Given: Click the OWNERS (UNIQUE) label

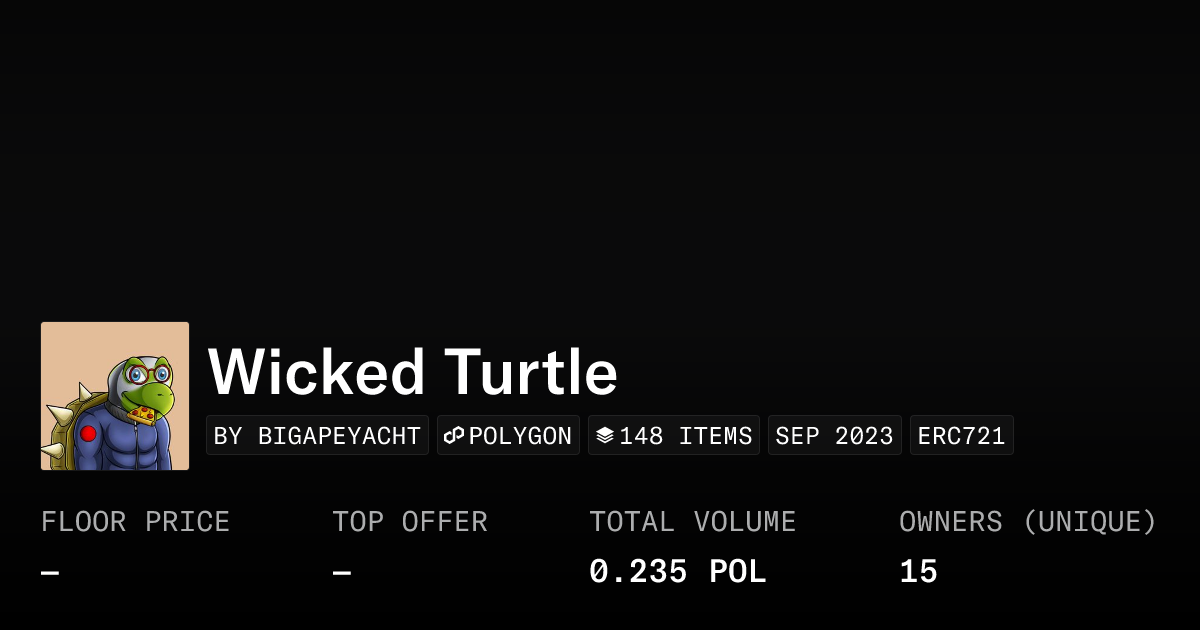Looking at the screenshot, I should tap(1027, 522).
